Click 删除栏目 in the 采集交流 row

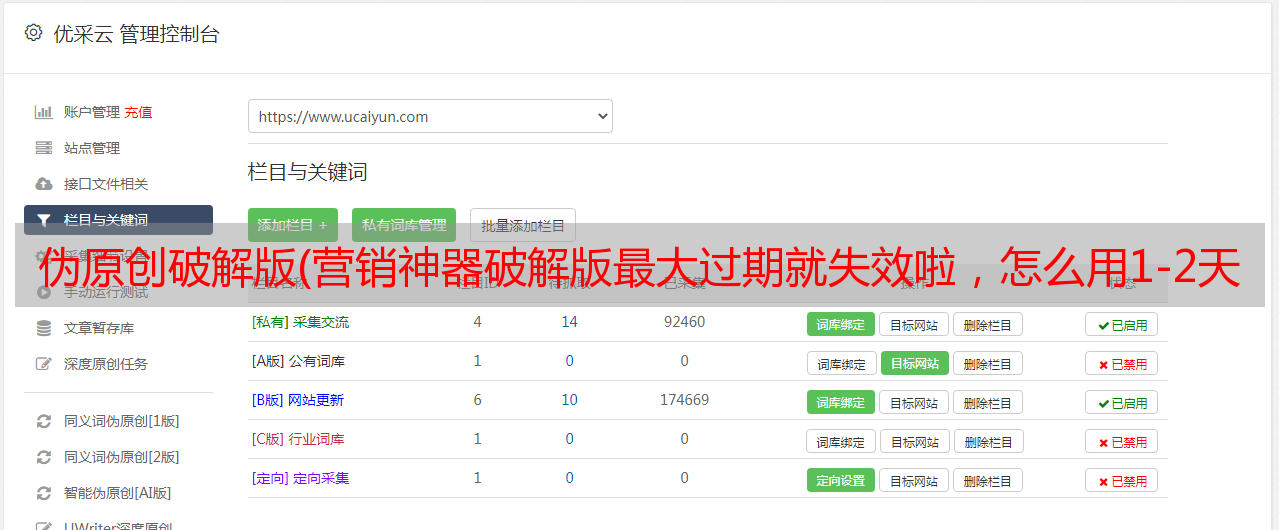[987, 324]
